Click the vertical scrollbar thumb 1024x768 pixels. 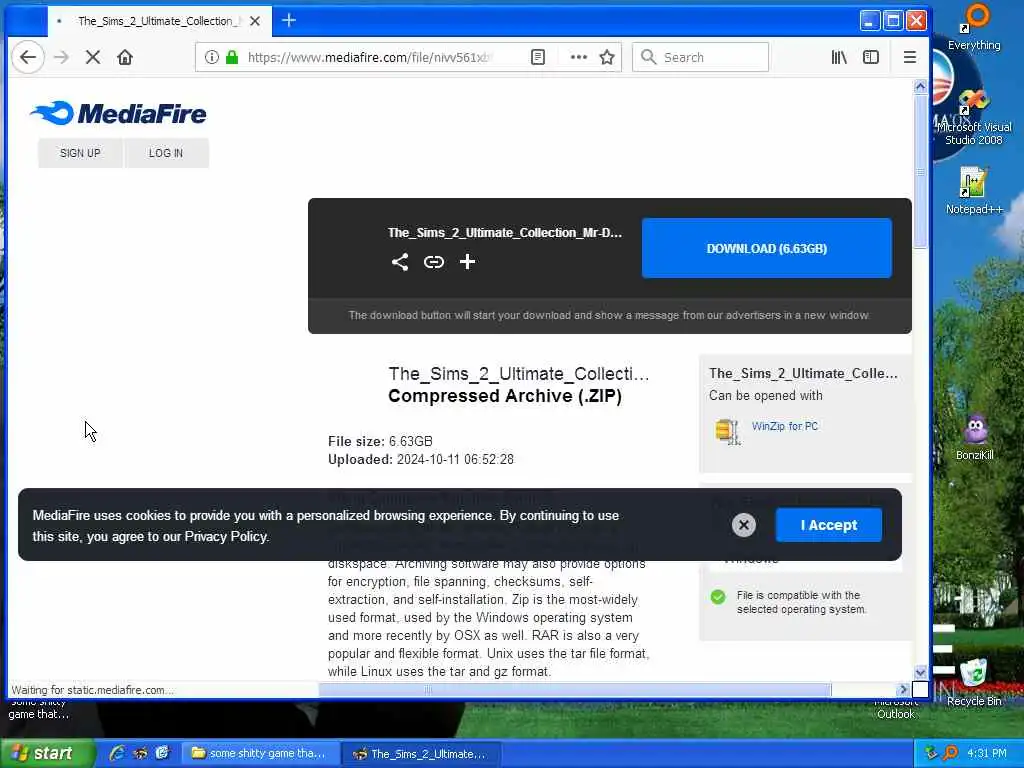click(x=920, y=172)
